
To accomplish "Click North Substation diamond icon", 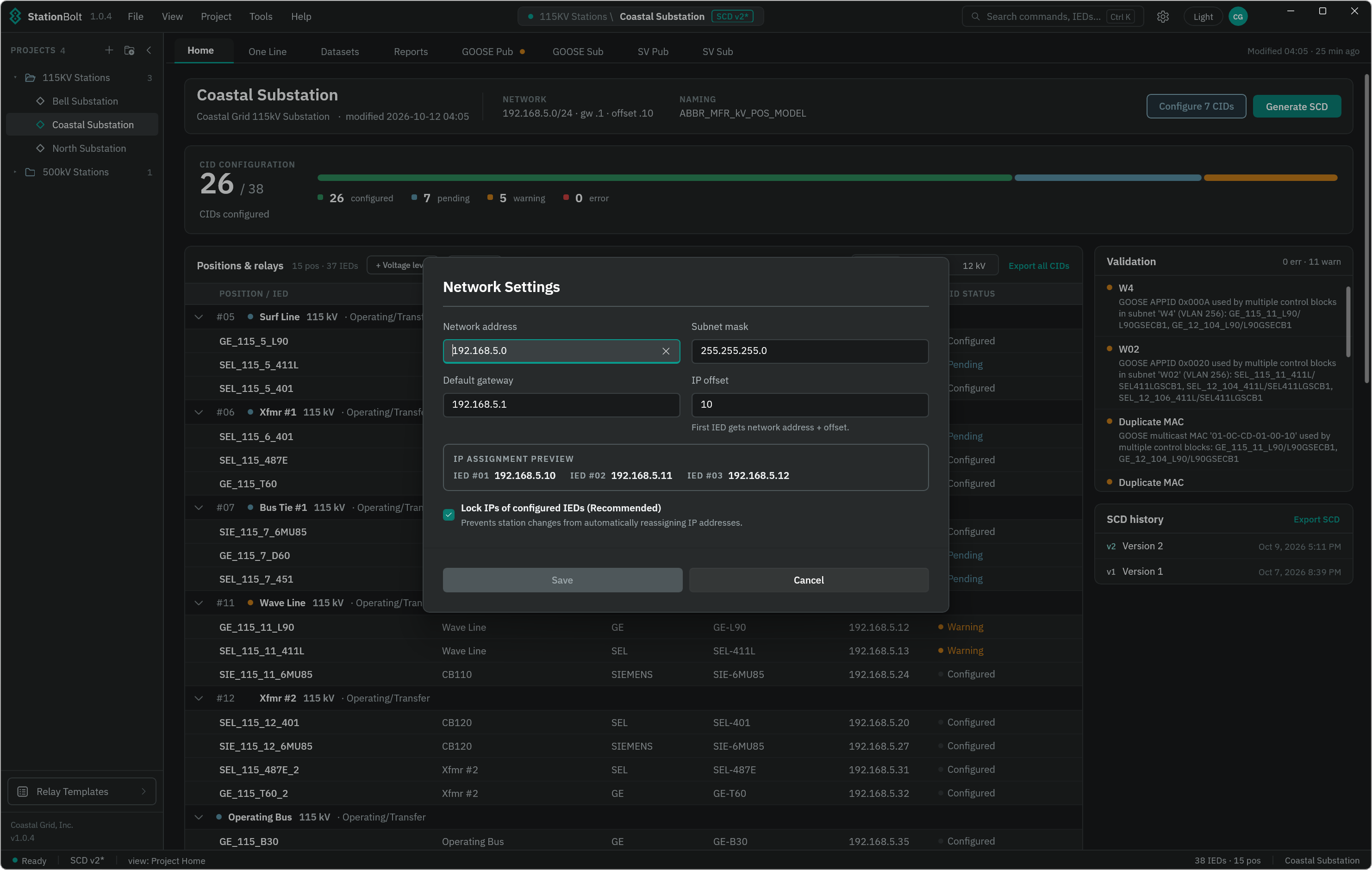I will pos(40,148).
